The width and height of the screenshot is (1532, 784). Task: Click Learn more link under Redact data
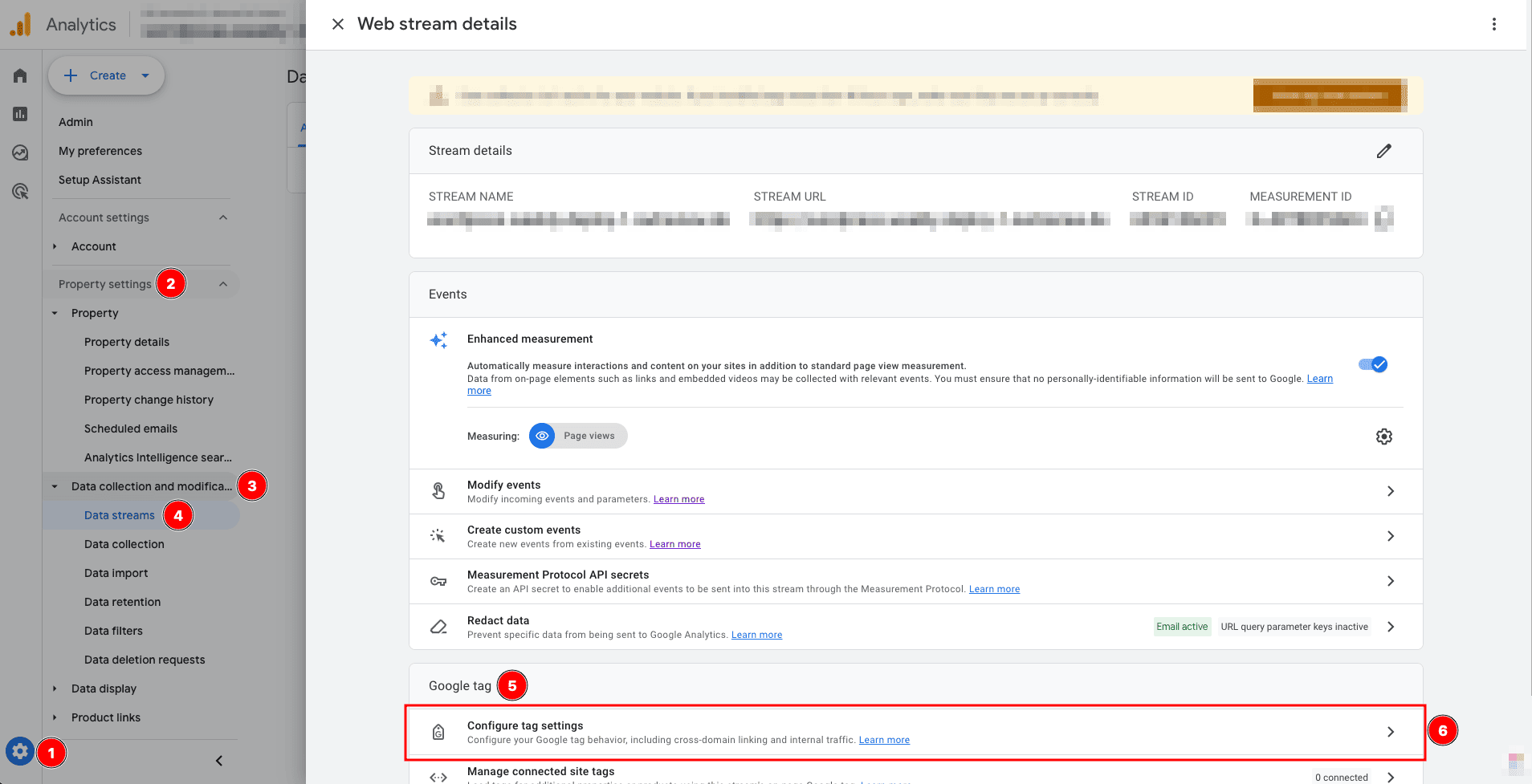click(756, 635)
